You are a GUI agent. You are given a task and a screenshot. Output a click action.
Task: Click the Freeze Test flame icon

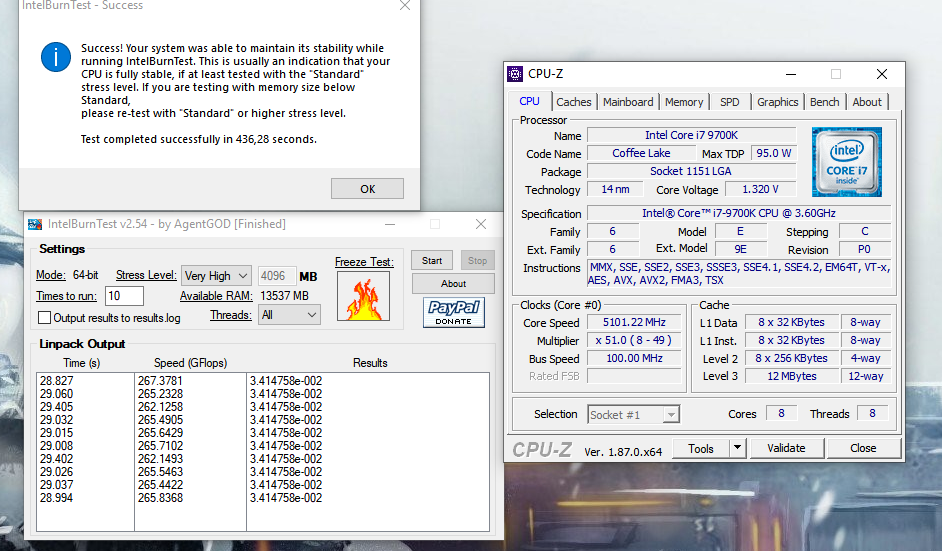pos(363,296)
